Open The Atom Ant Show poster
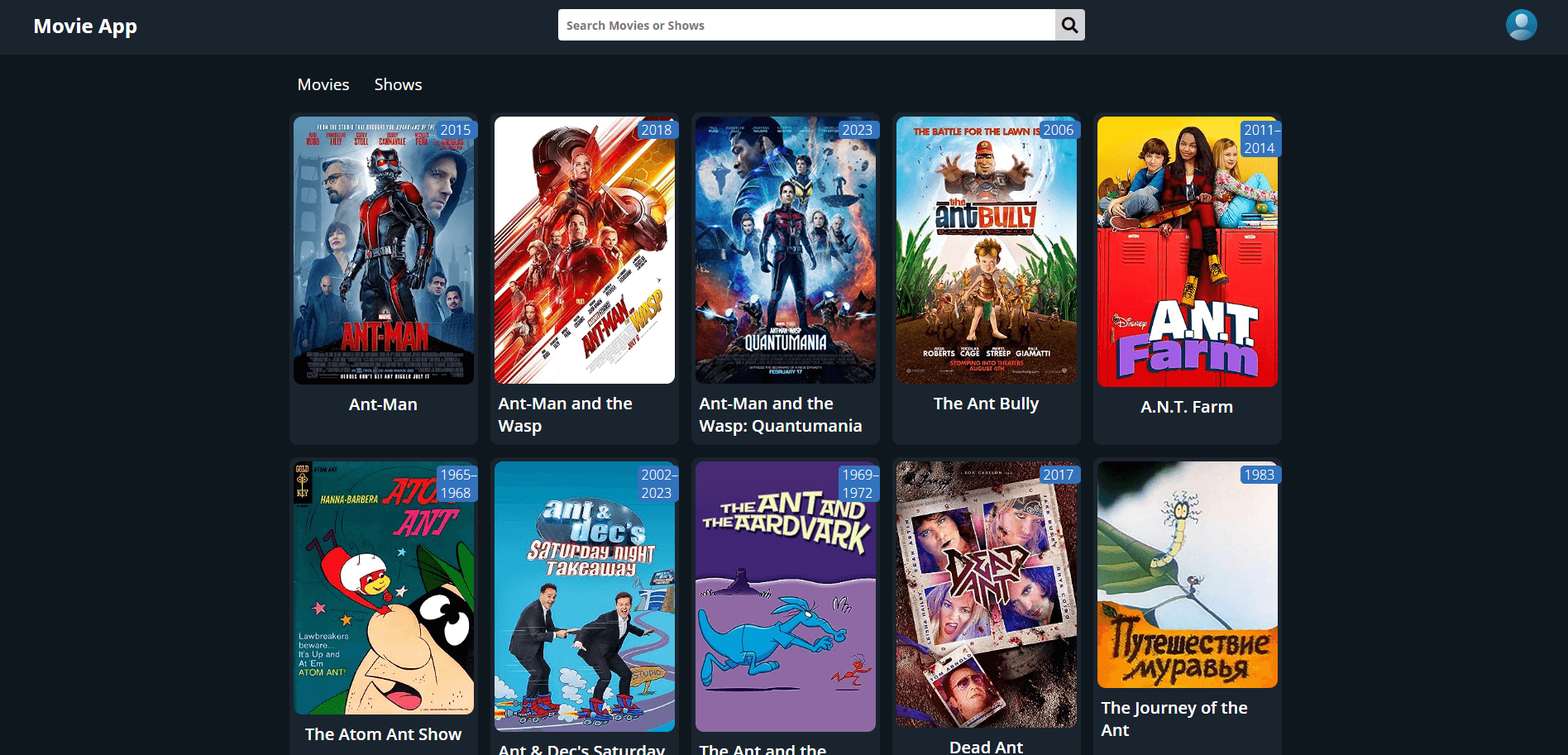1568x755 pixels. (384, 588)
